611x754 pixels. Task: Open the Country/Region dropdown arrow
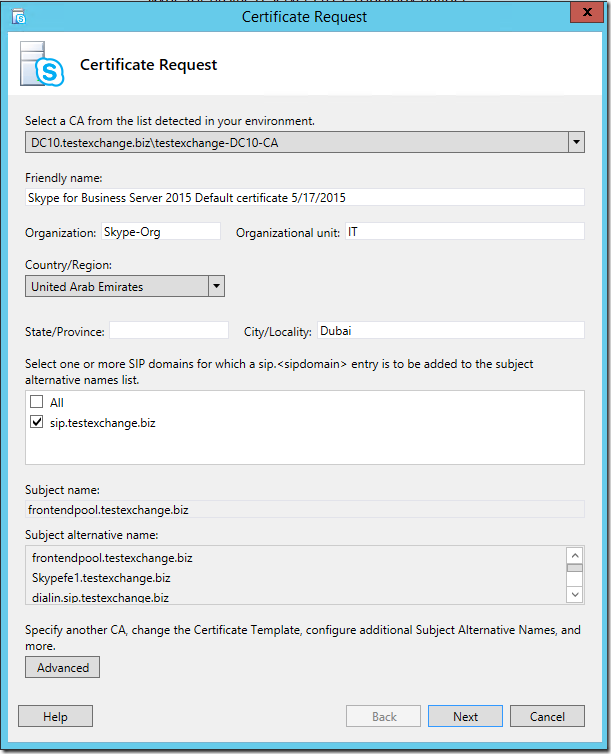click(216, 286)
